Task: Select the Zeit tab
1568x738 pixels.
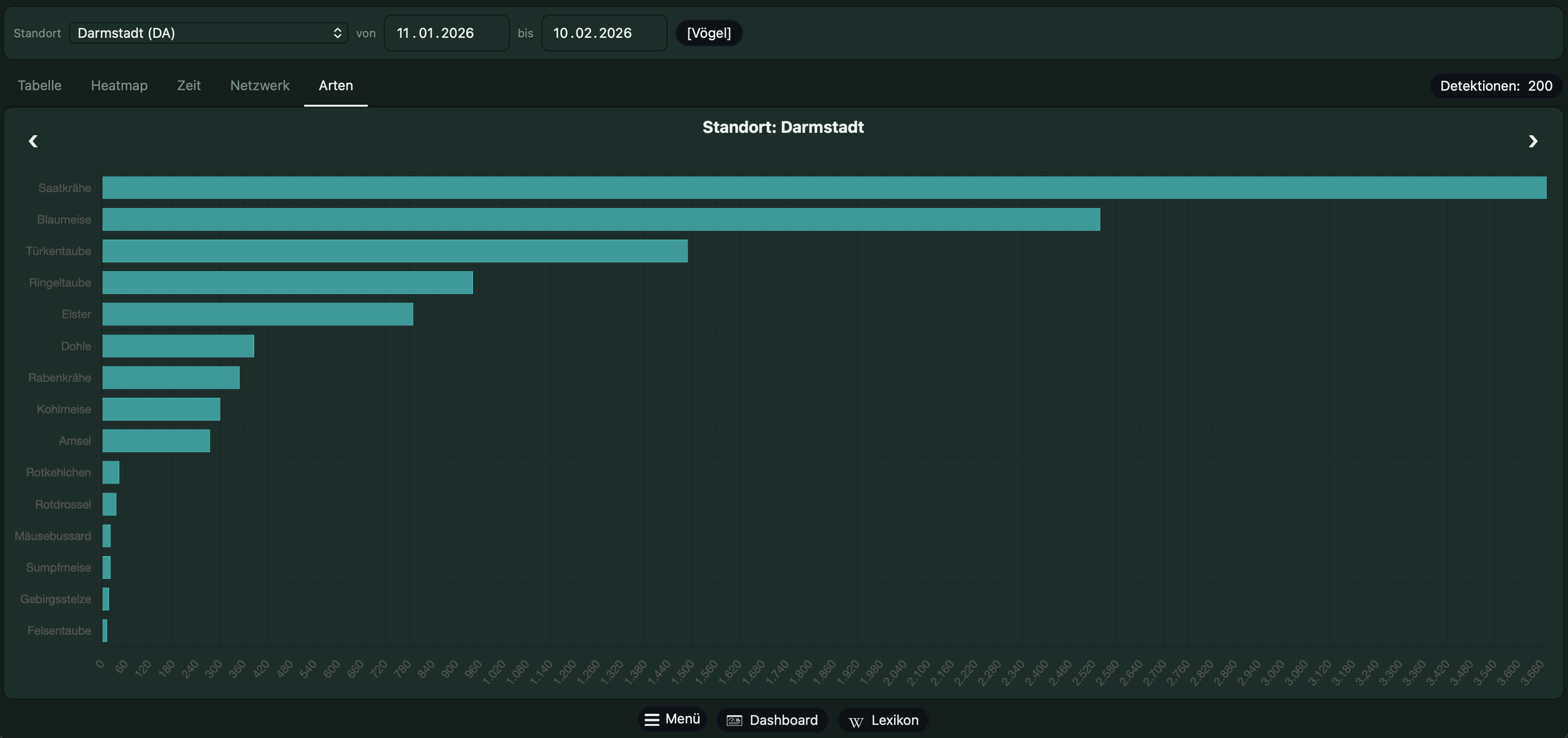Action: (x=189, y=85)
